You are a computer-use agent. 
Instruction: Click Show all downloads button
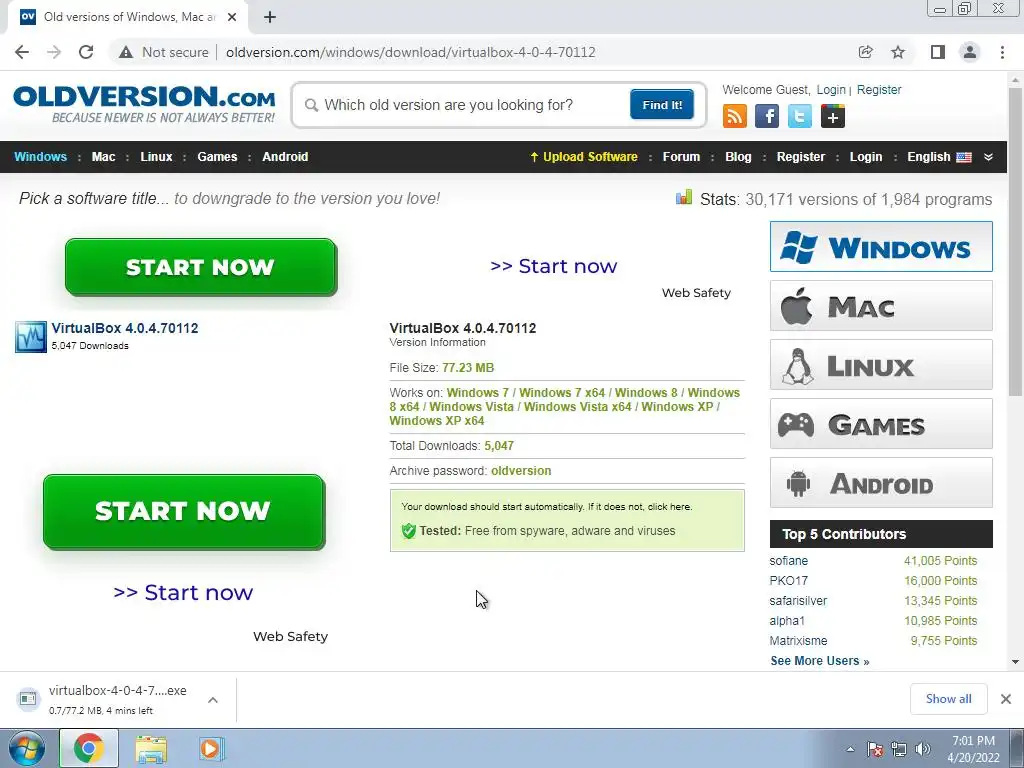(x=948, y=699)
